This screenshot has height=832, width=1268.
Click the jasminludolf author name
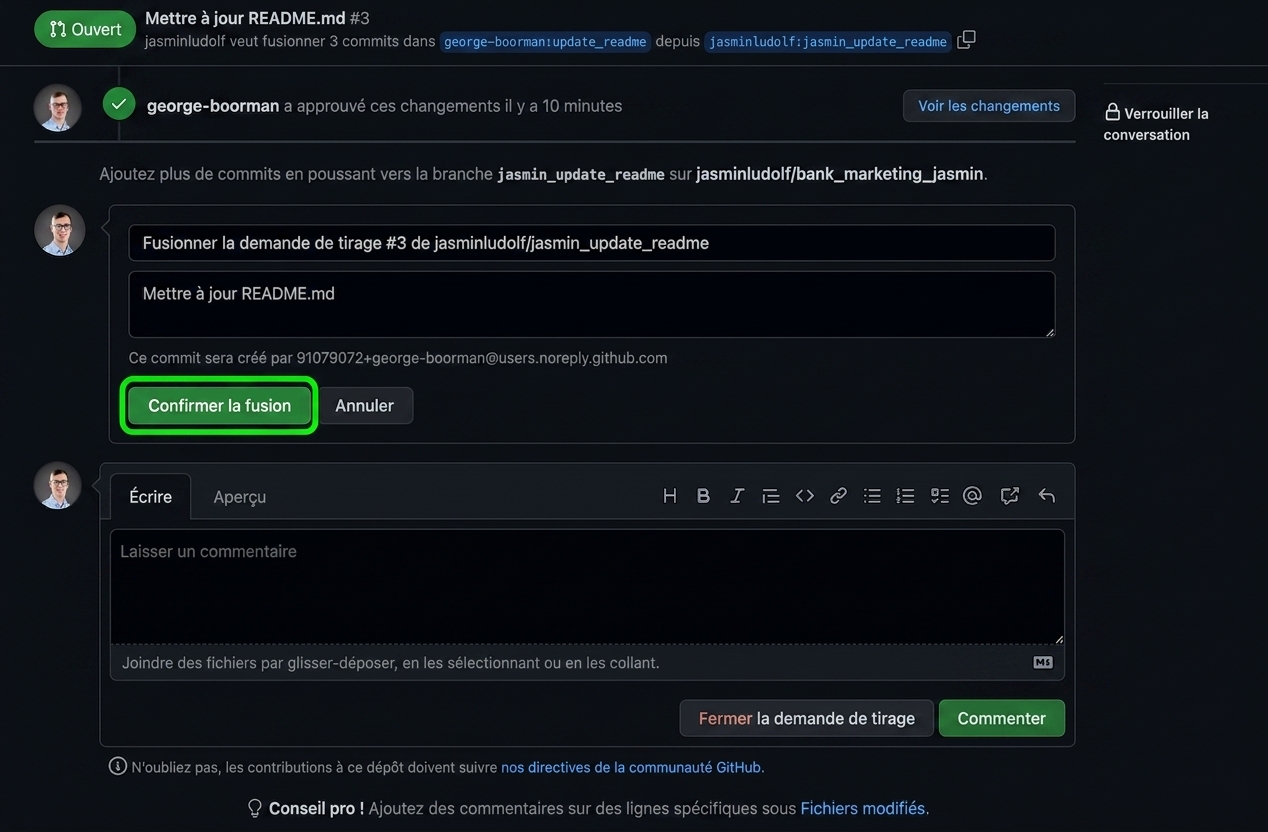click(185, 41)
